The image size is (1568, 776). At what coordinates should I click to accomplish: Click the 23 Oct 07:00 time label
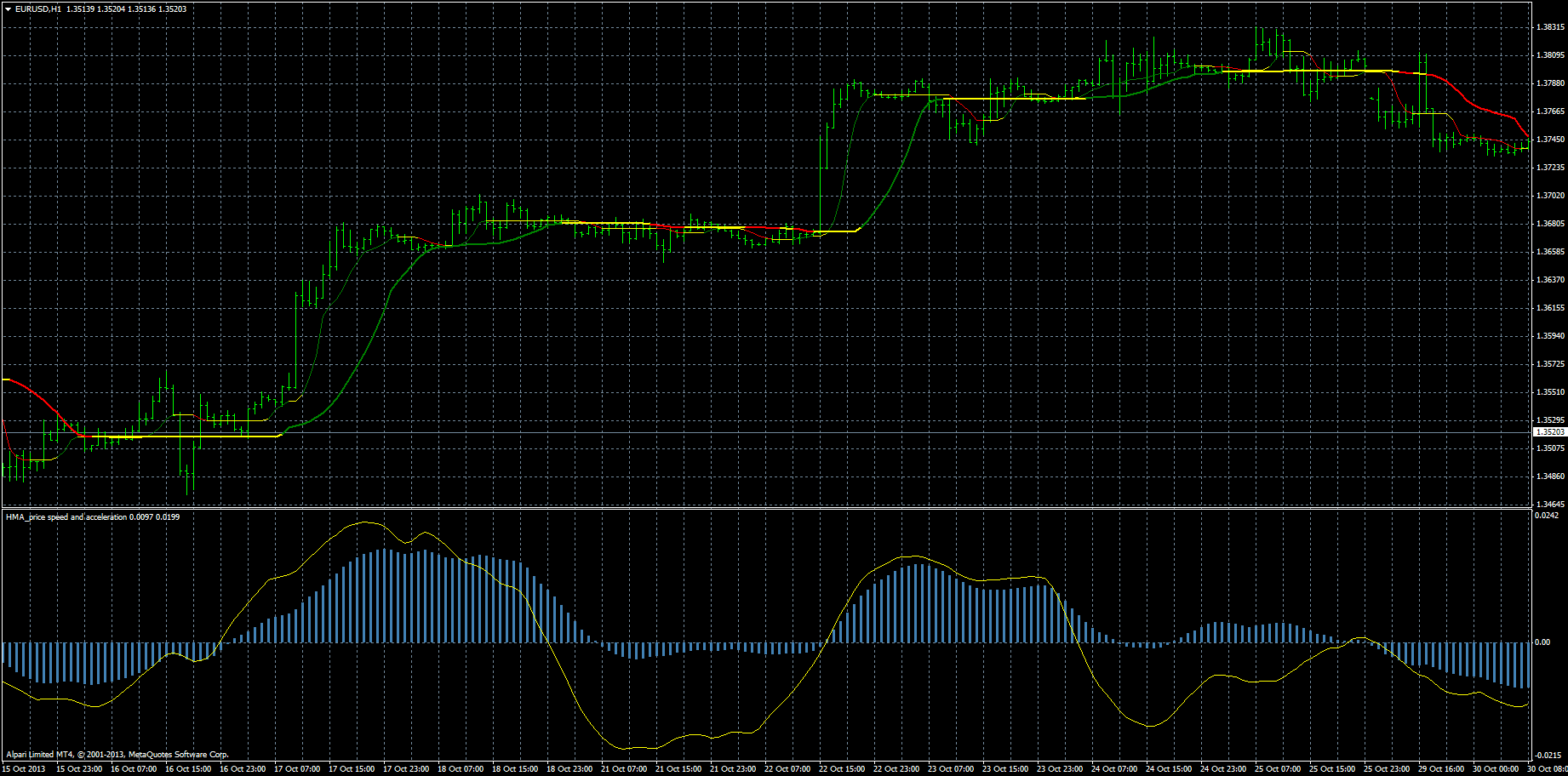(951, 769)
